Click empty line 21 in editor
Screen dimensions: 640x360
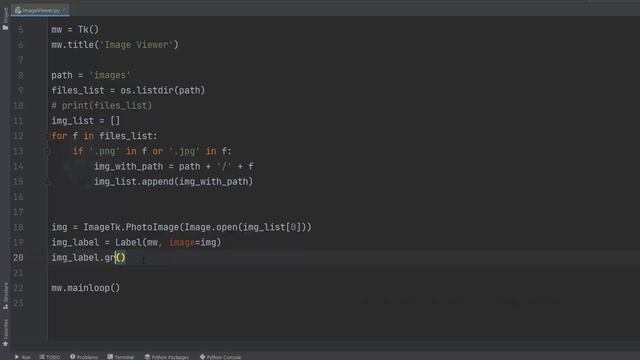(343, 273)
